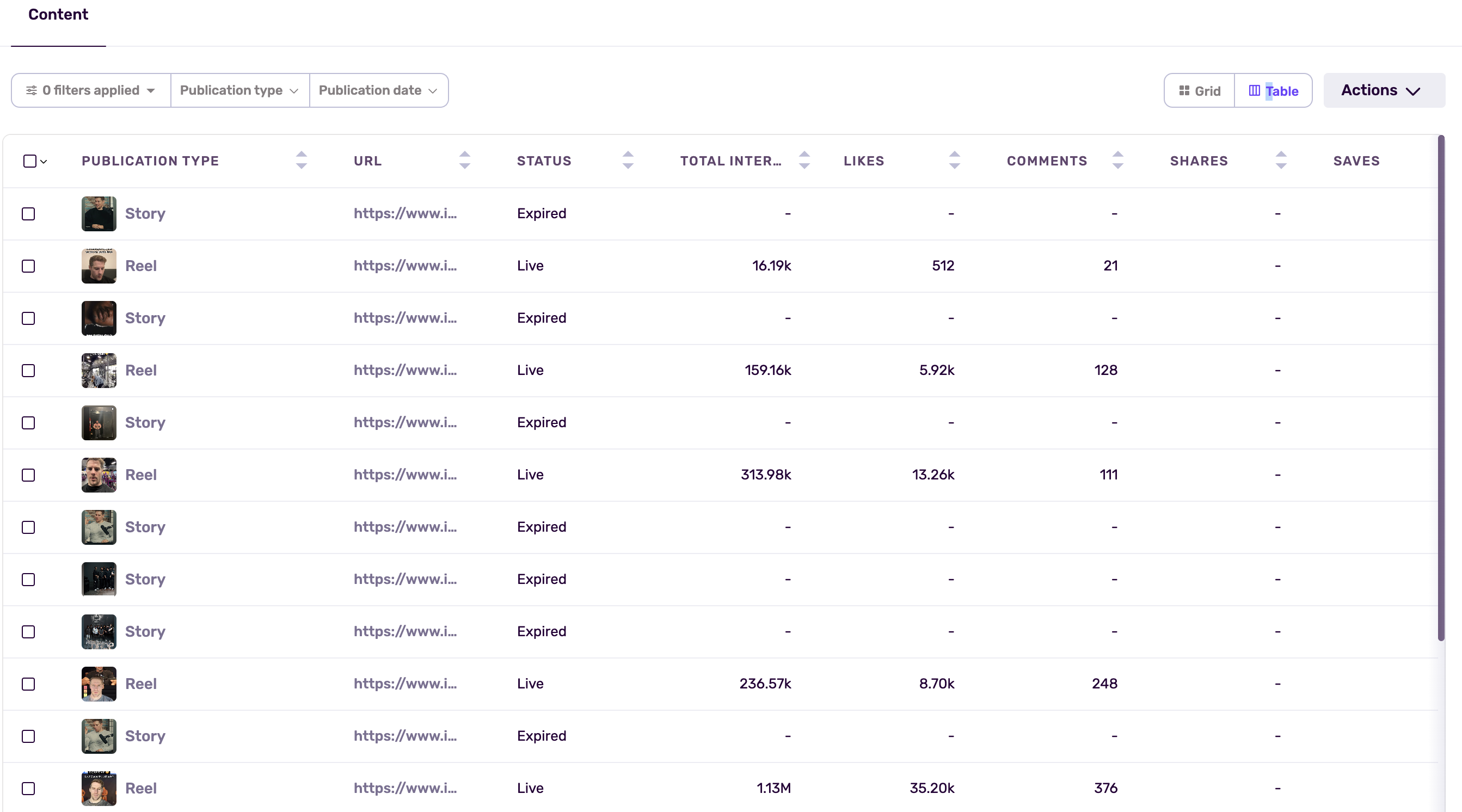Open the Publication type dropdown

click(239, 90)
